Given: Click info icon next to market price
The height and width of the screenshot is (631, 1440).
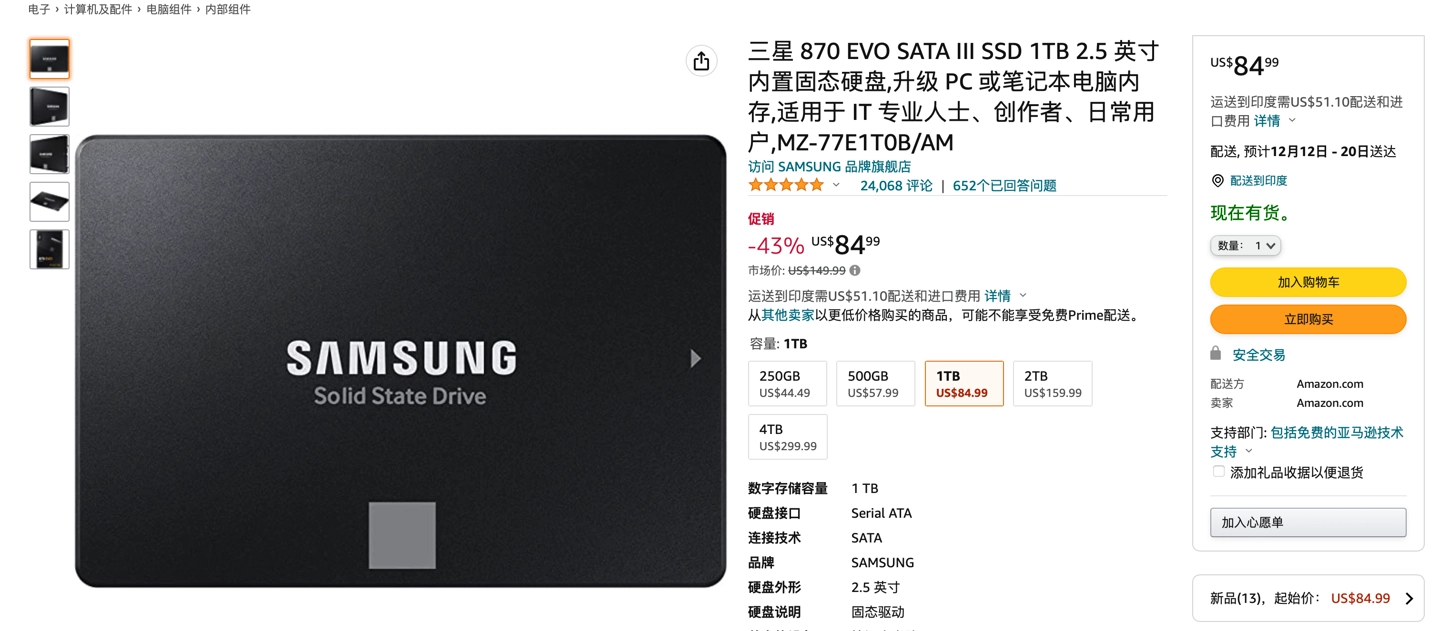Looking at the screenshot, I should point(855,270).
